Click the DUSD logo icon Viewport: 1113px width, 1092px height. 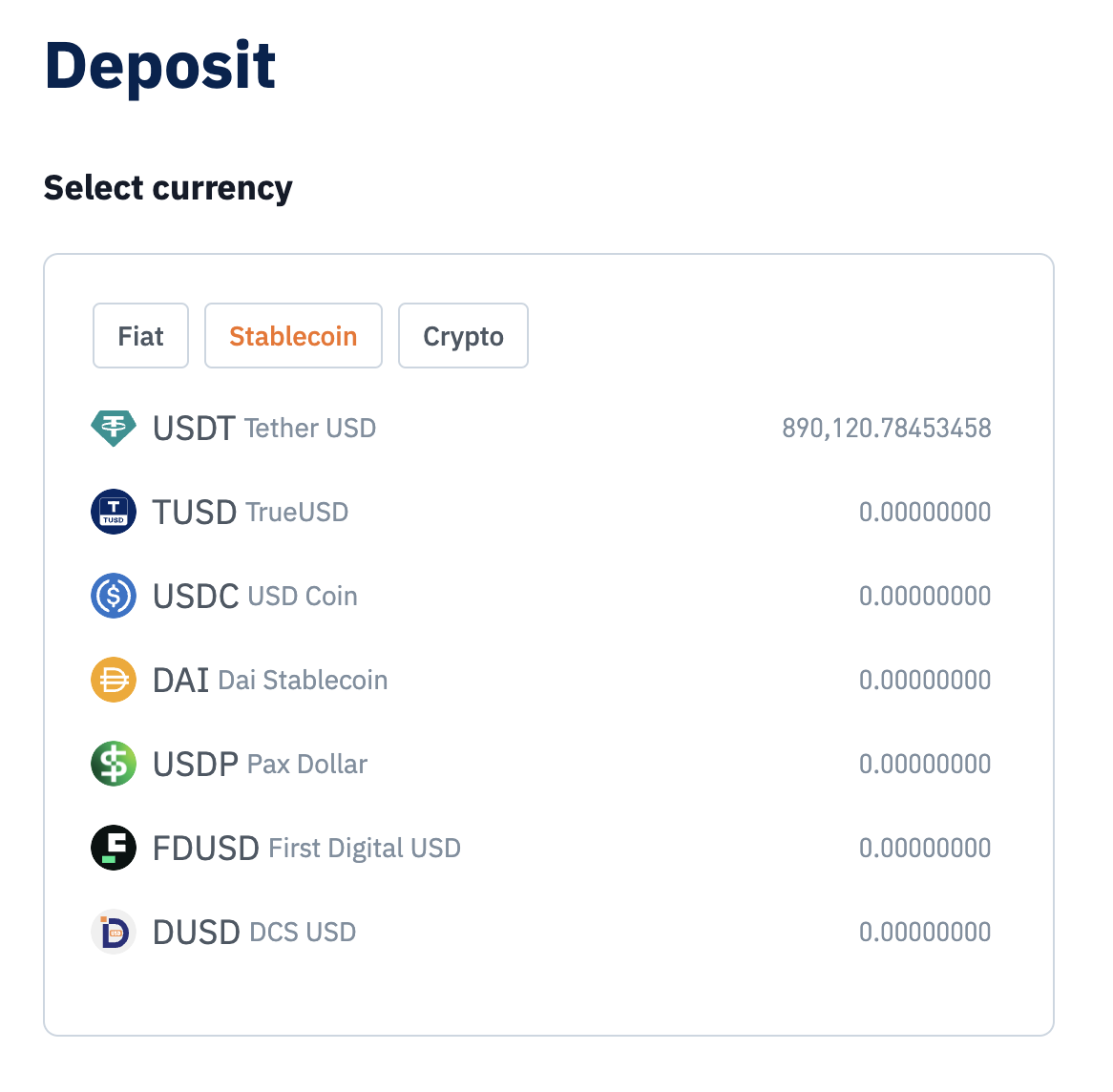[114, 932]
